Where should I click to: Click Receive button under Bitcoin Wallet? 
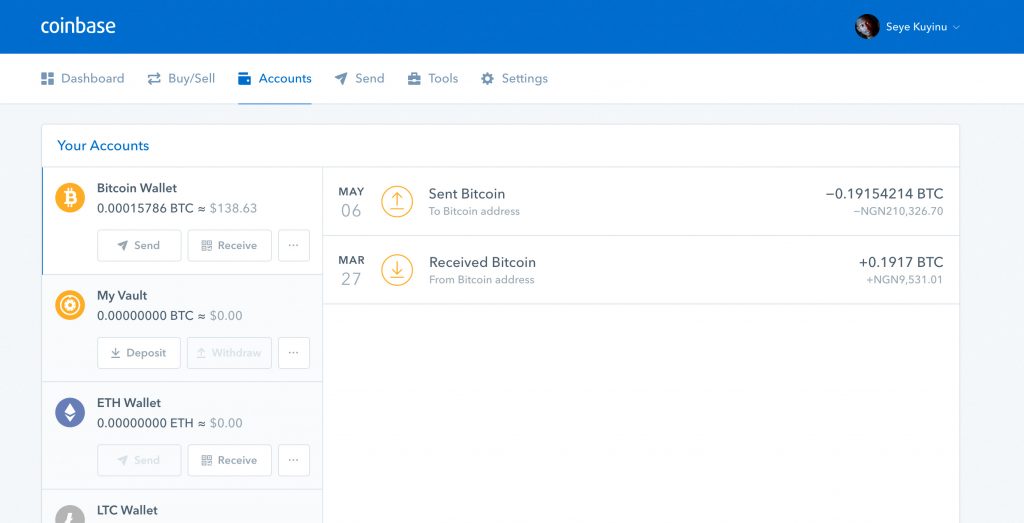click(229, 246)
